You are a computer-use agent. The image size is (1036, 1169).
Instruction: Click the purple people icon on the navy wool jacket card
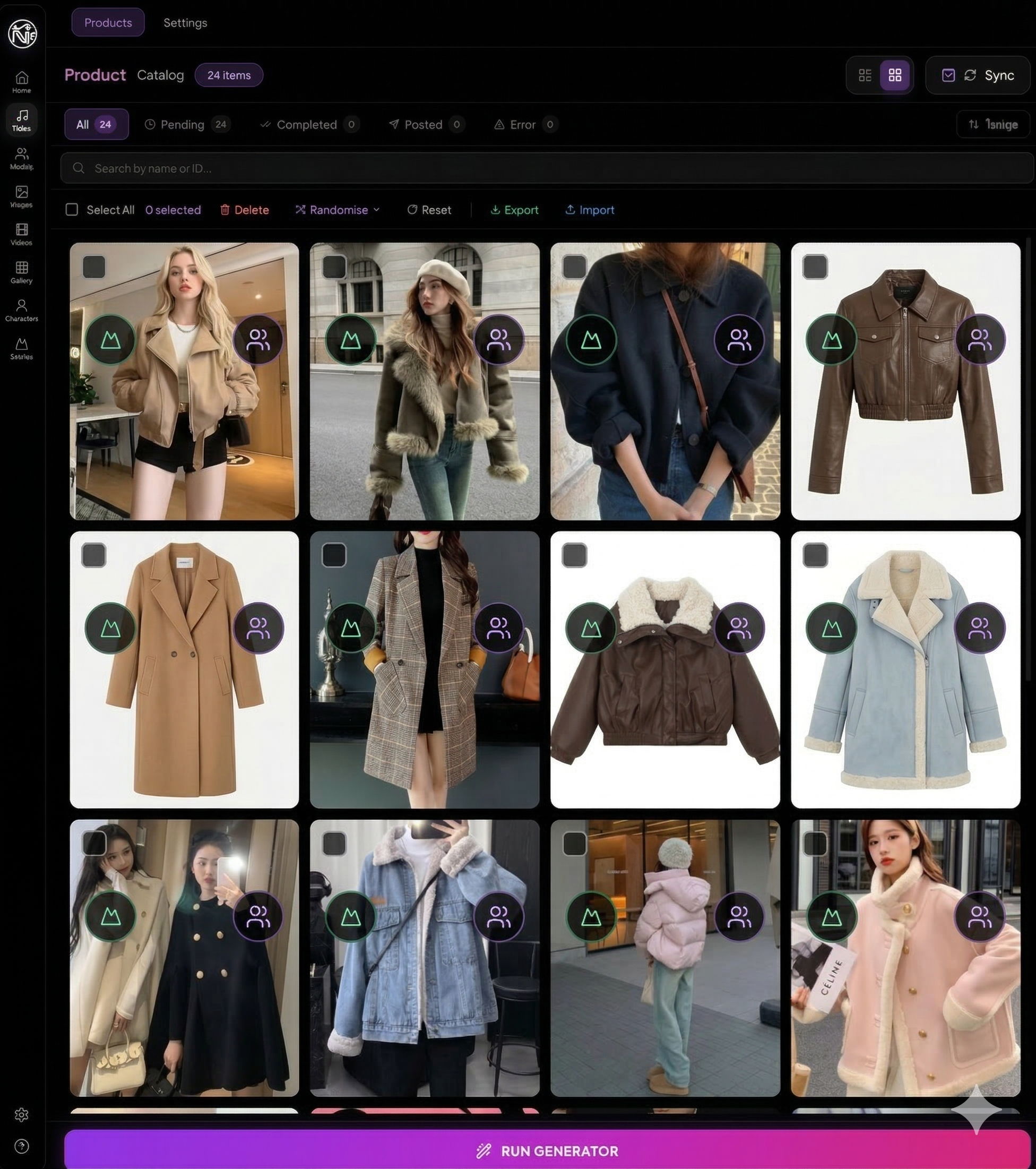tap(739, 340)
